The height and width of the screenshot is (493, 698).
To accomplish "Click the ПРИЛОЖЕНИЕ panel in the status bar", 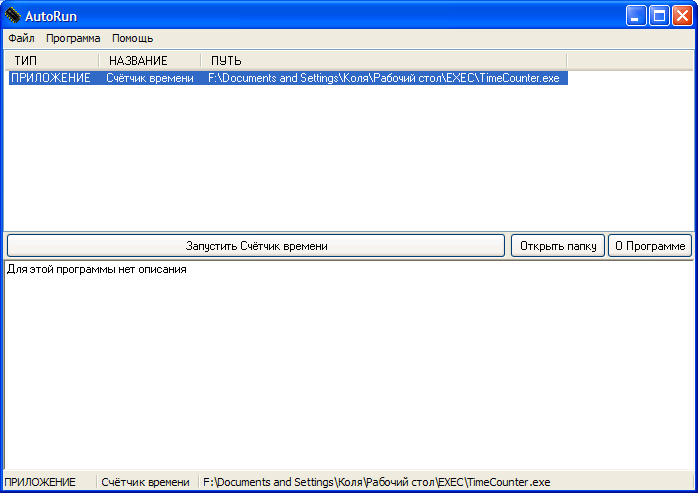I will pos(48,482).
